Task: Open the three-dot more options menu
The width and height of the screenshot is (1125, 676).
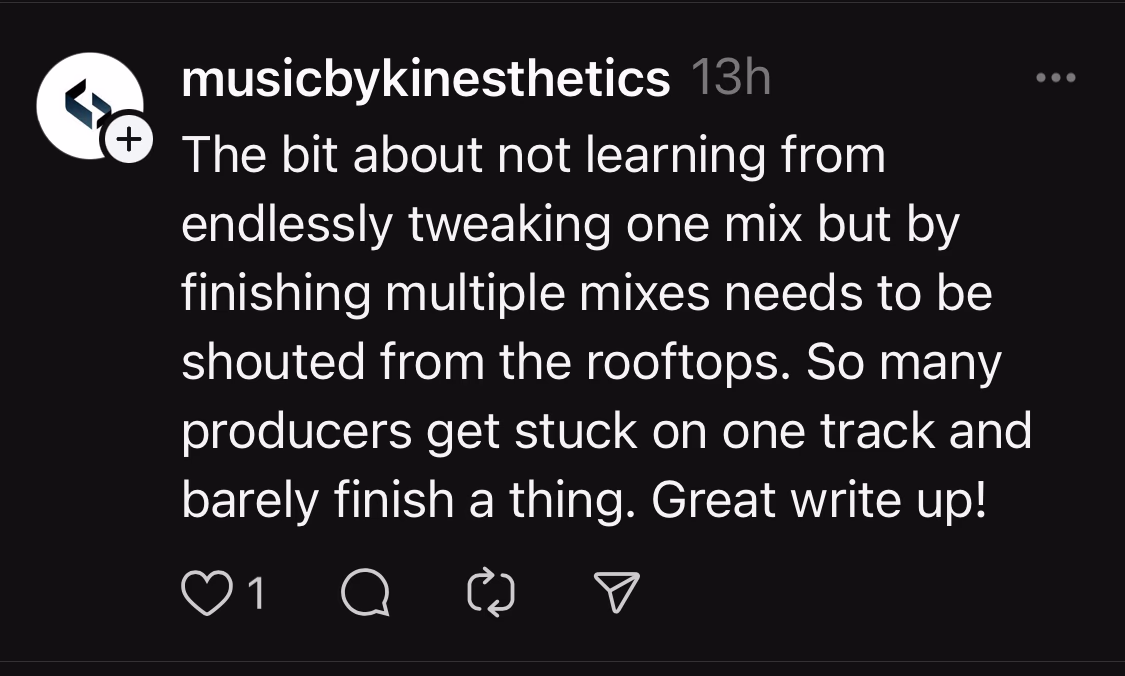Action: click(1056, 78)
